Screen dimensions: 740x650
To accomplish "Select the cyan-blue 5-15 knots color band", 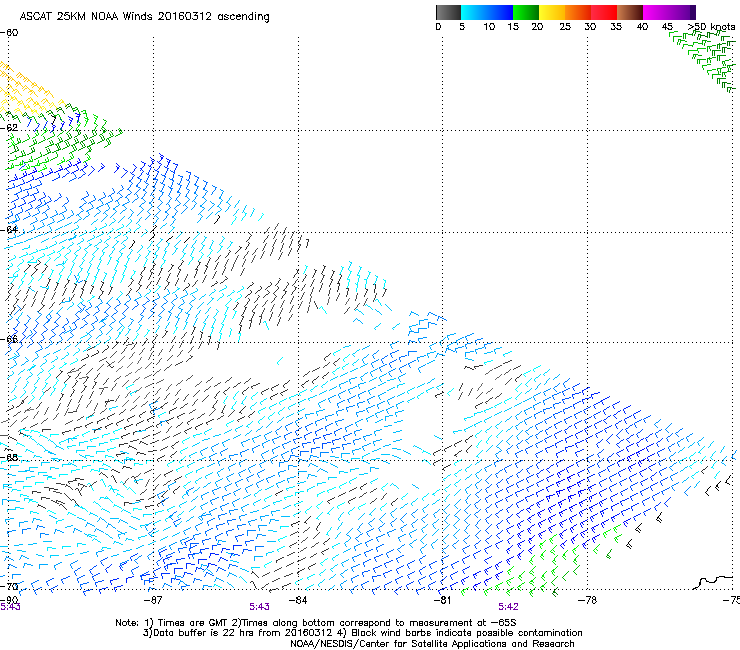I will pyautogui.click(x=487, y=12).
